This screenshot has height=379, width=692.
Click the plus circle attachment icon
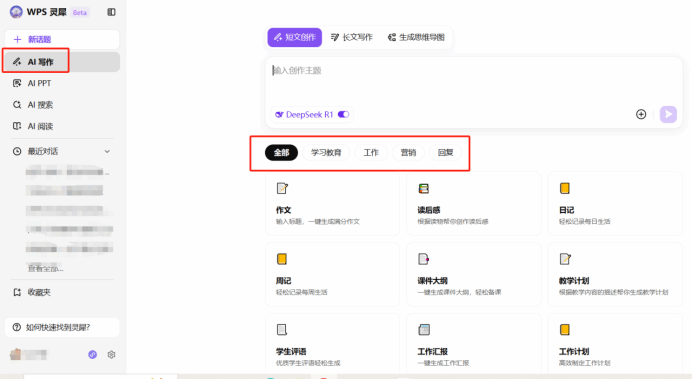coord(641,114)
